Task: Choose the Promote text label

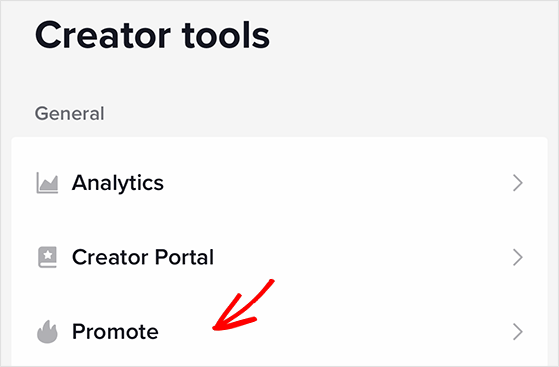Action: point(115,332)
